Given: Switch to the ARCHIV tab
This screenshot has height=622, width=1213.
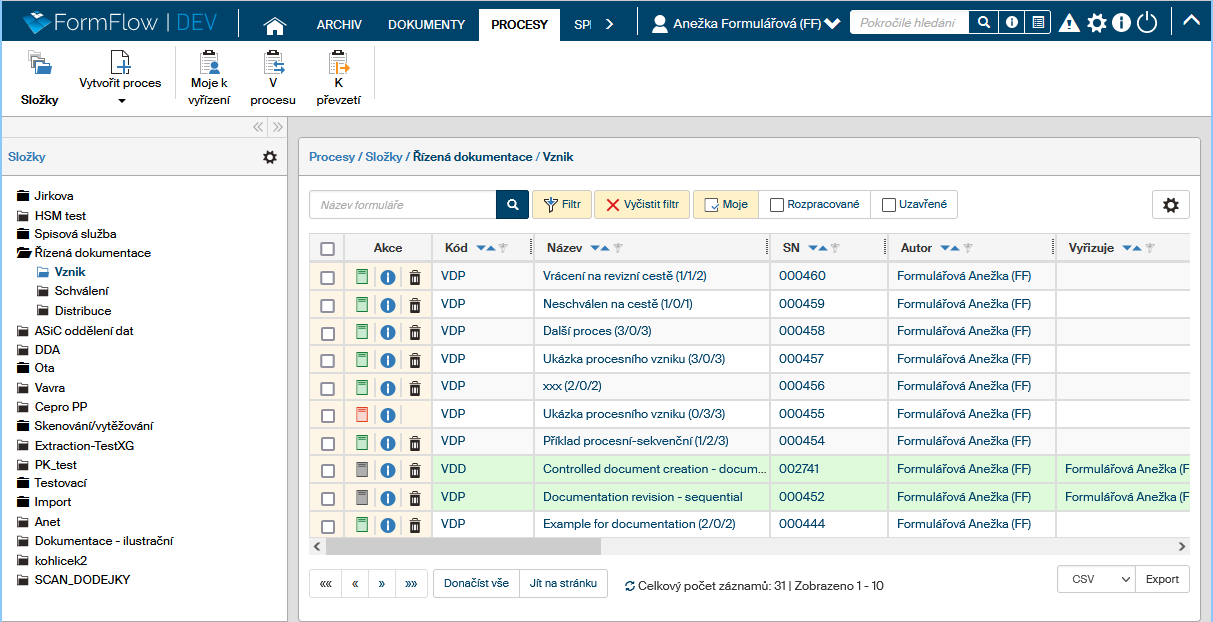Looking at the screenshot, I should tap(339, 25).
